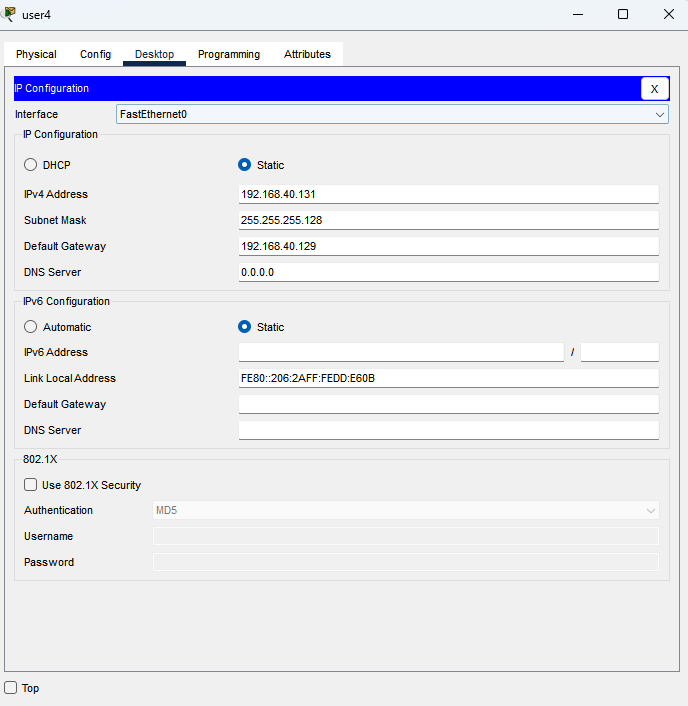Screen dimensions: 688x706
Task: Go to the Programming tab
Action: coord(229,54)
